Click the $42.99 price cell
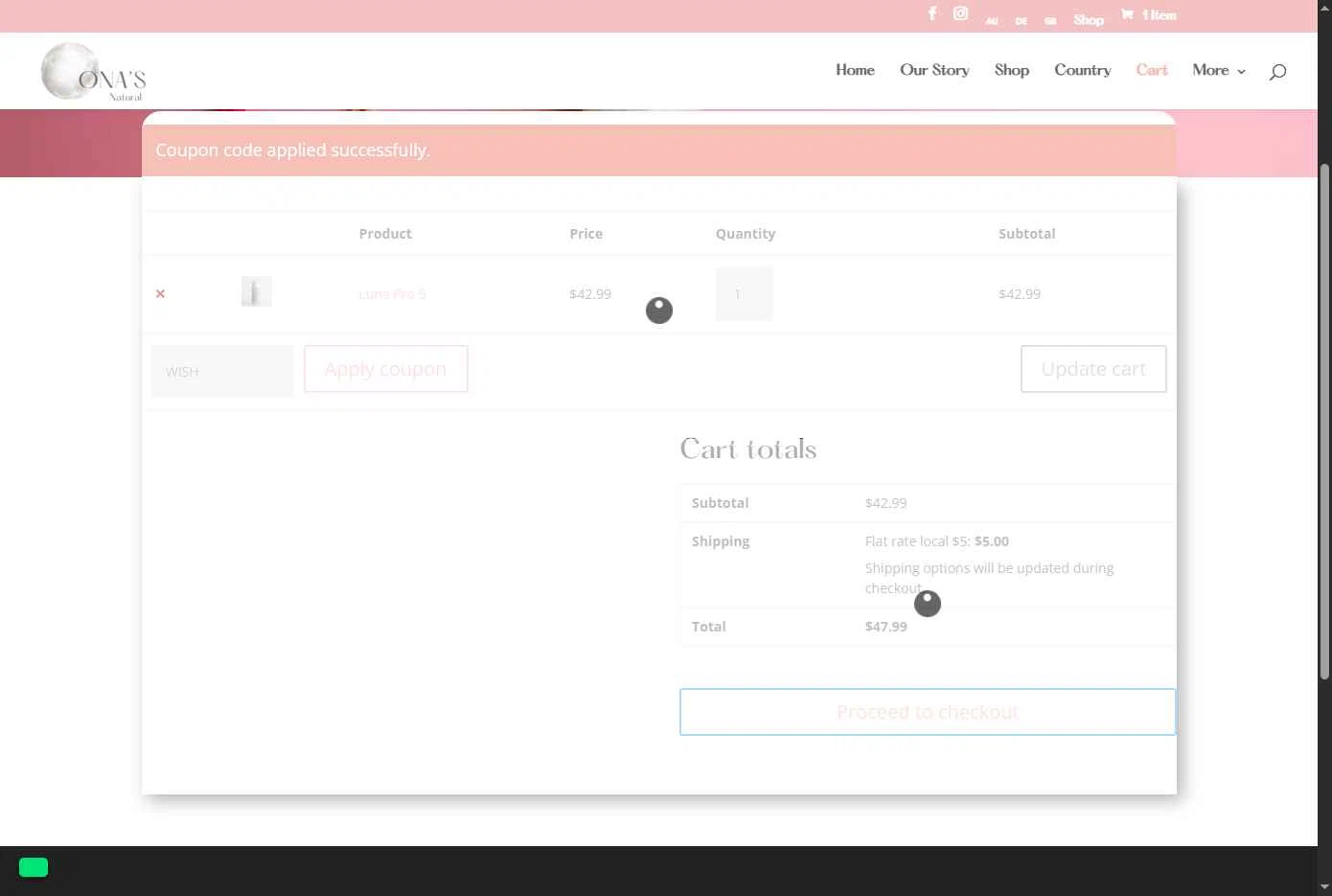The height and width of the screenshot is (896, 1332). pos(590,294)
